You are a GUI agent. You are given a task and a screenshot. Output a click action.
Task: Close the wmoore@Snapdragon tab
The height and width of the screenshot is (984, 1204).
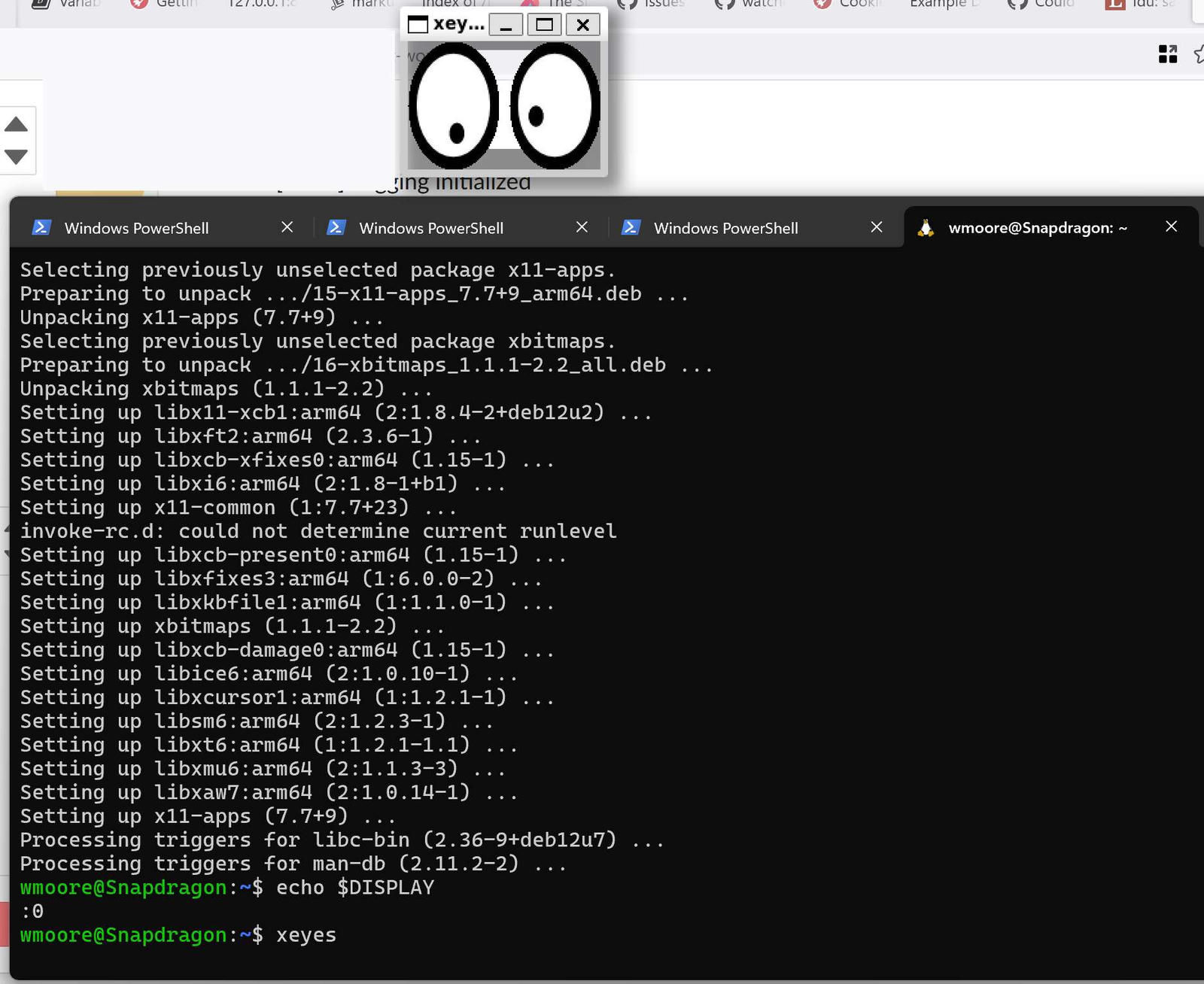click(x=1171, y=226)
